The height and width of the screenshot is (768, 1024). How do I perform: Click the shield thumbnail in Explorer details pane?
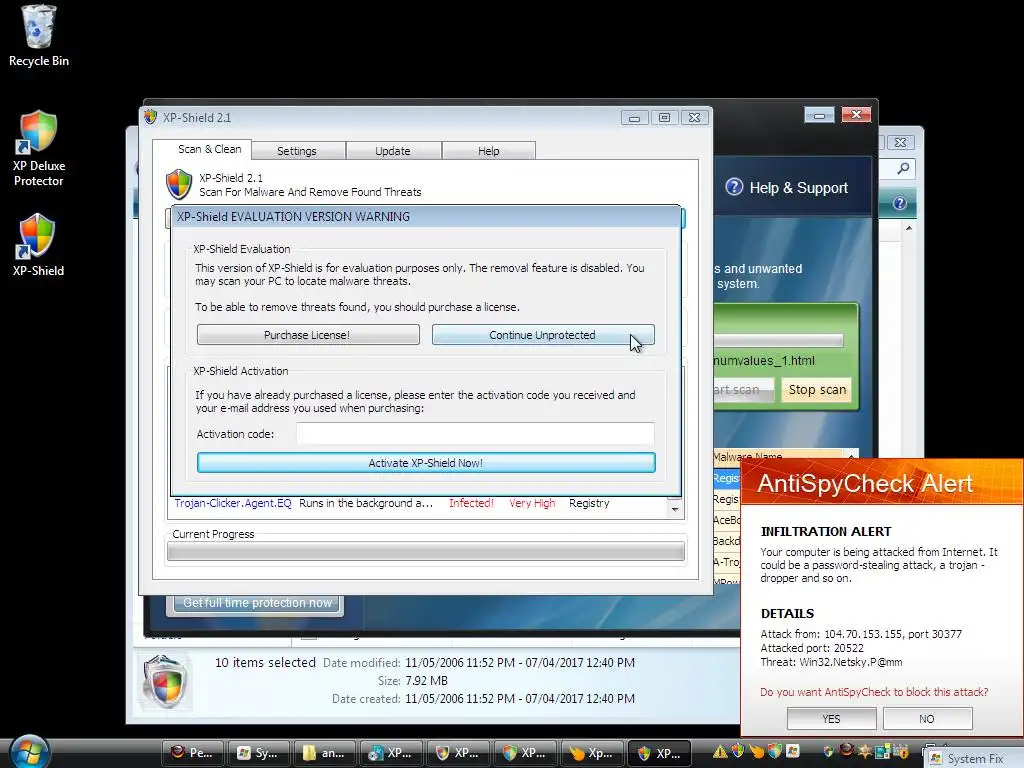[x=165, y=682]
